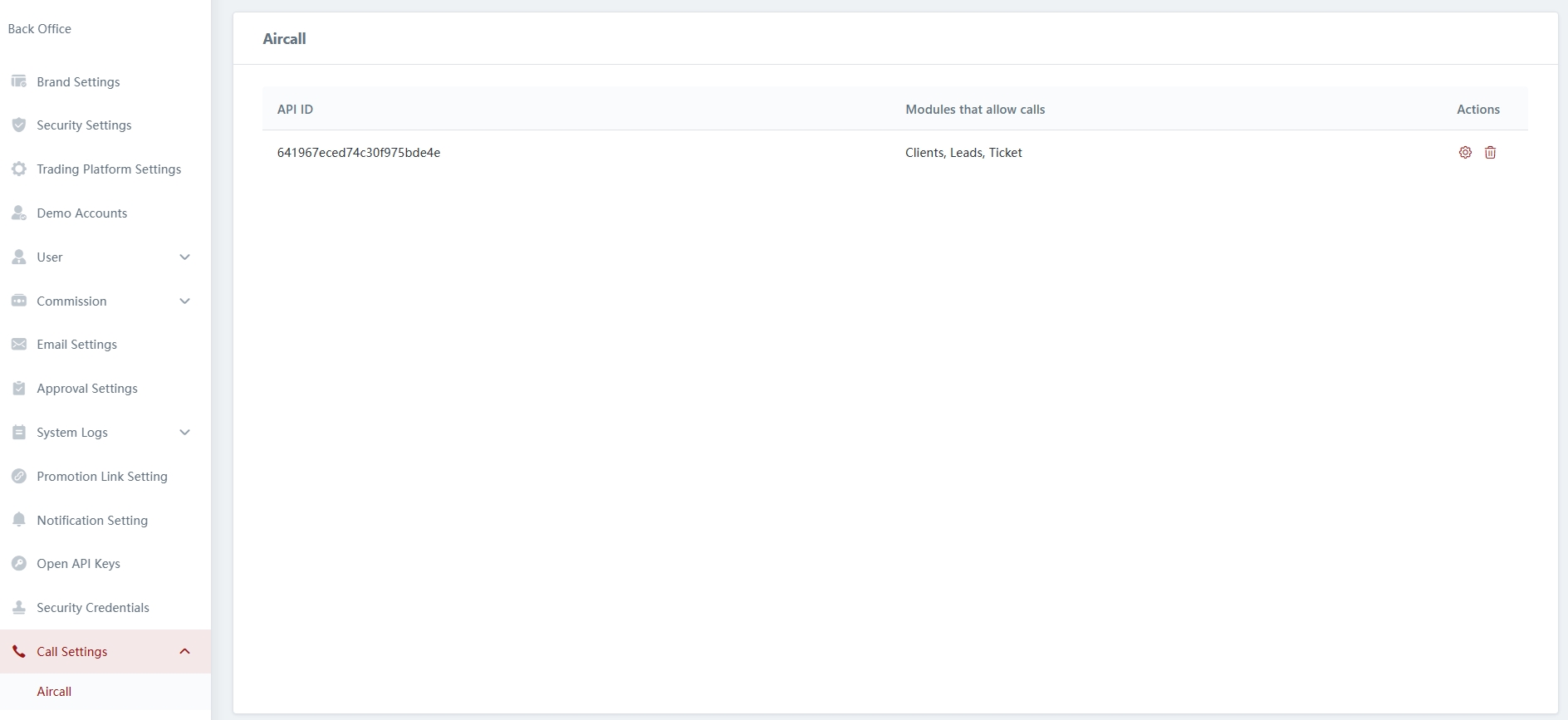The height and width of the screenshot is (720, 1568).
Task: Open the Security Credentials page
Action: click(x=93, y=608)
